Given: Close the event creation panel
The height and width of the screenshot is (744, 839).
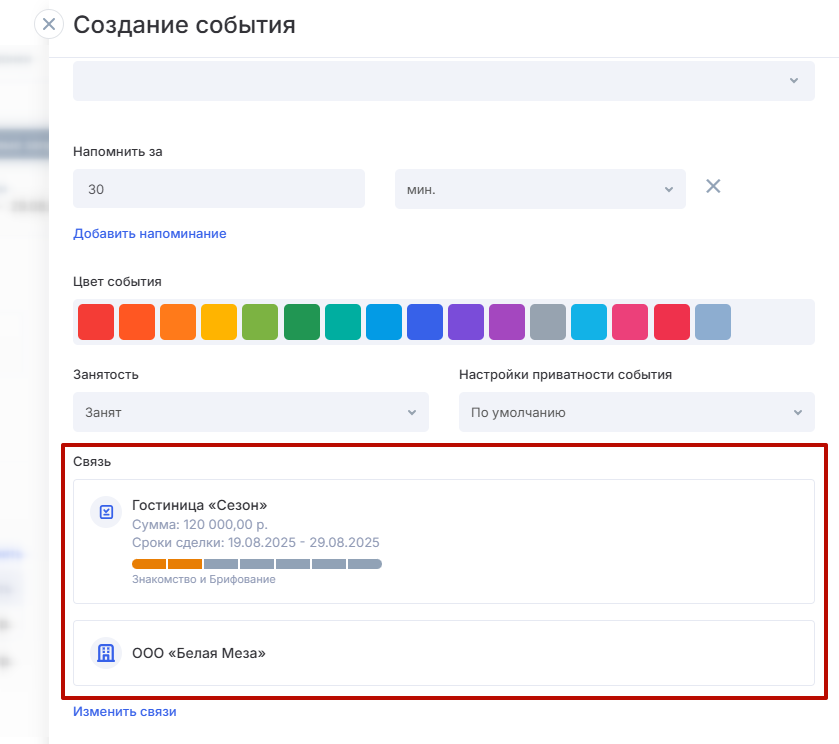Looking at the screenshot, I should [x=49, y=24].
